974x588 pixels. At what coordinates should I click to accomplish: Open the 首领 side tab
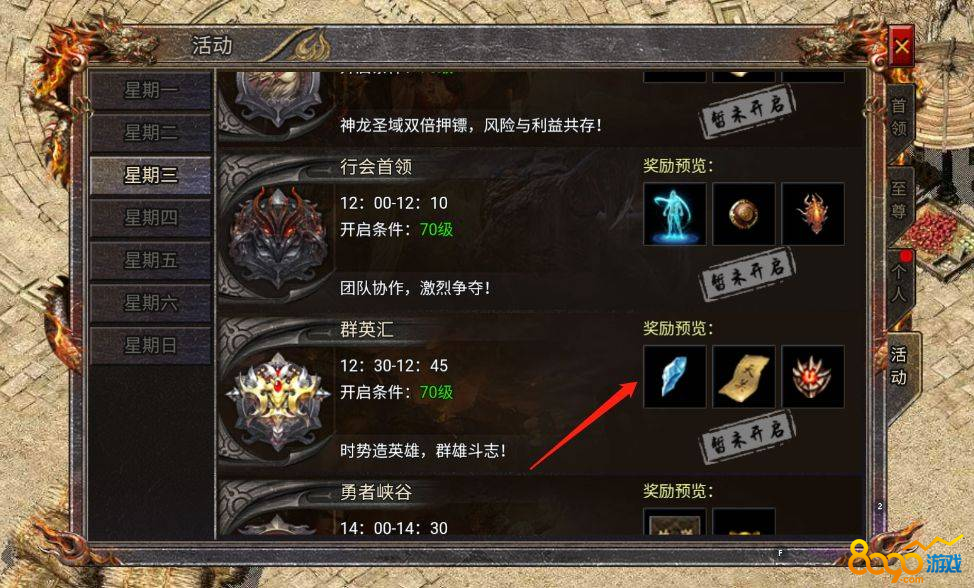click(x=899, y=117)
